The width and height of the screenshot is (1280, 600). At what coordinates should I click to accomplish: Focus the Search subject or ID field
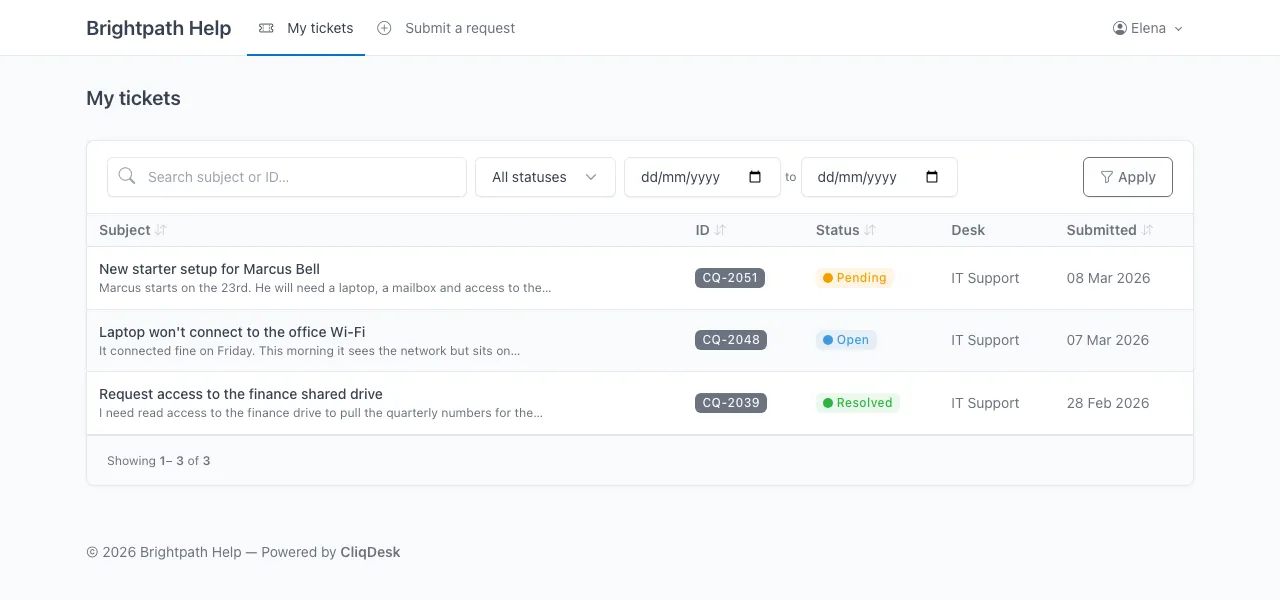(287, 177)
